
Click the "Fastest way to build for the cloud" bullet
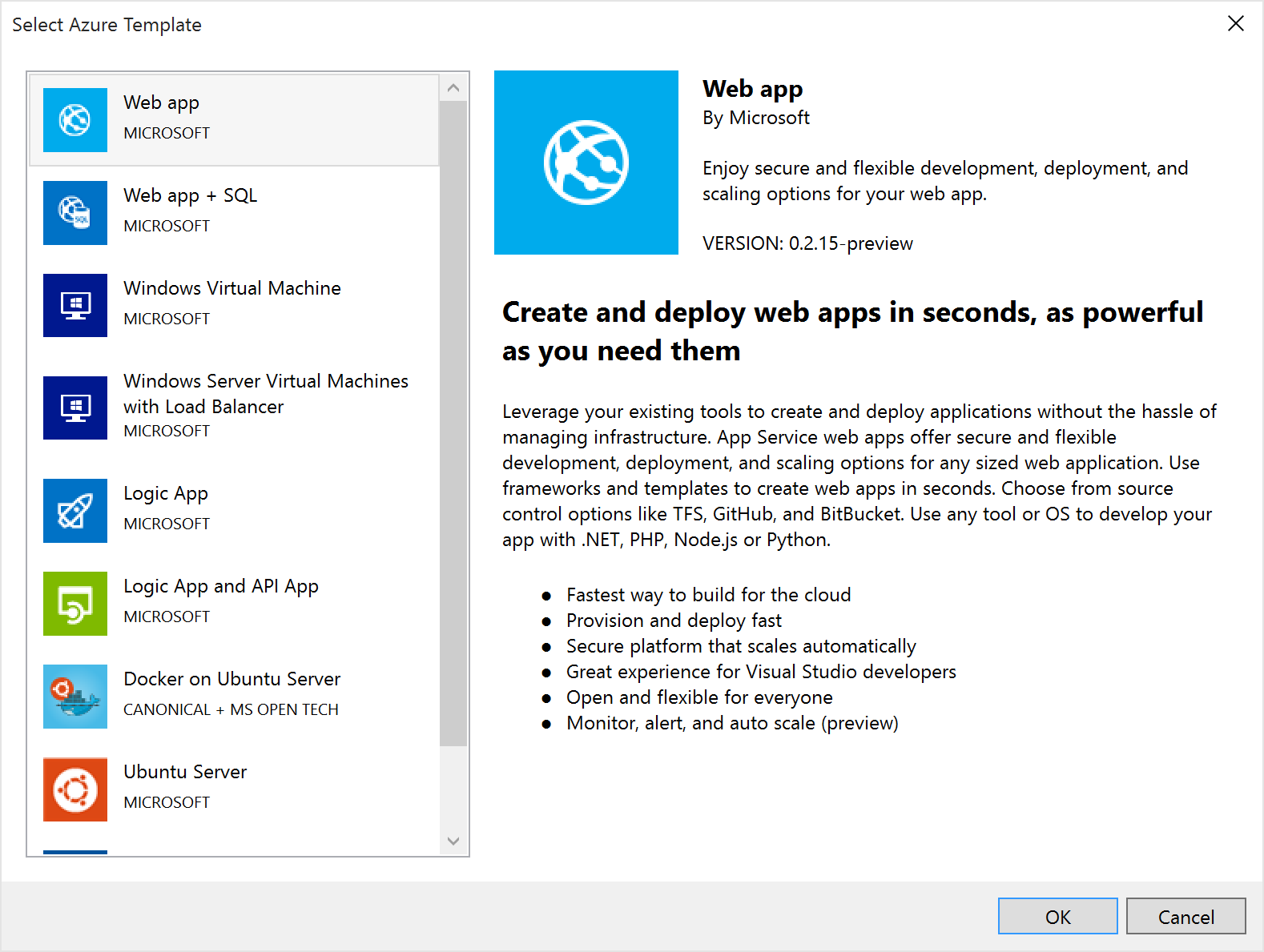(x=709, y=595)
